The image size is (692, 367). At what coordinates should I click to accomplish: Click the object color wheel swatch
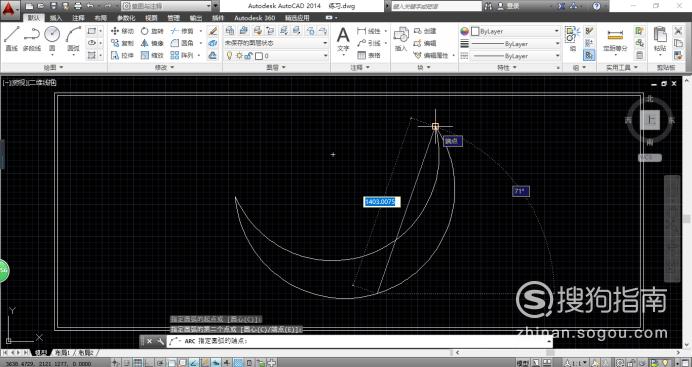point(464,31)
